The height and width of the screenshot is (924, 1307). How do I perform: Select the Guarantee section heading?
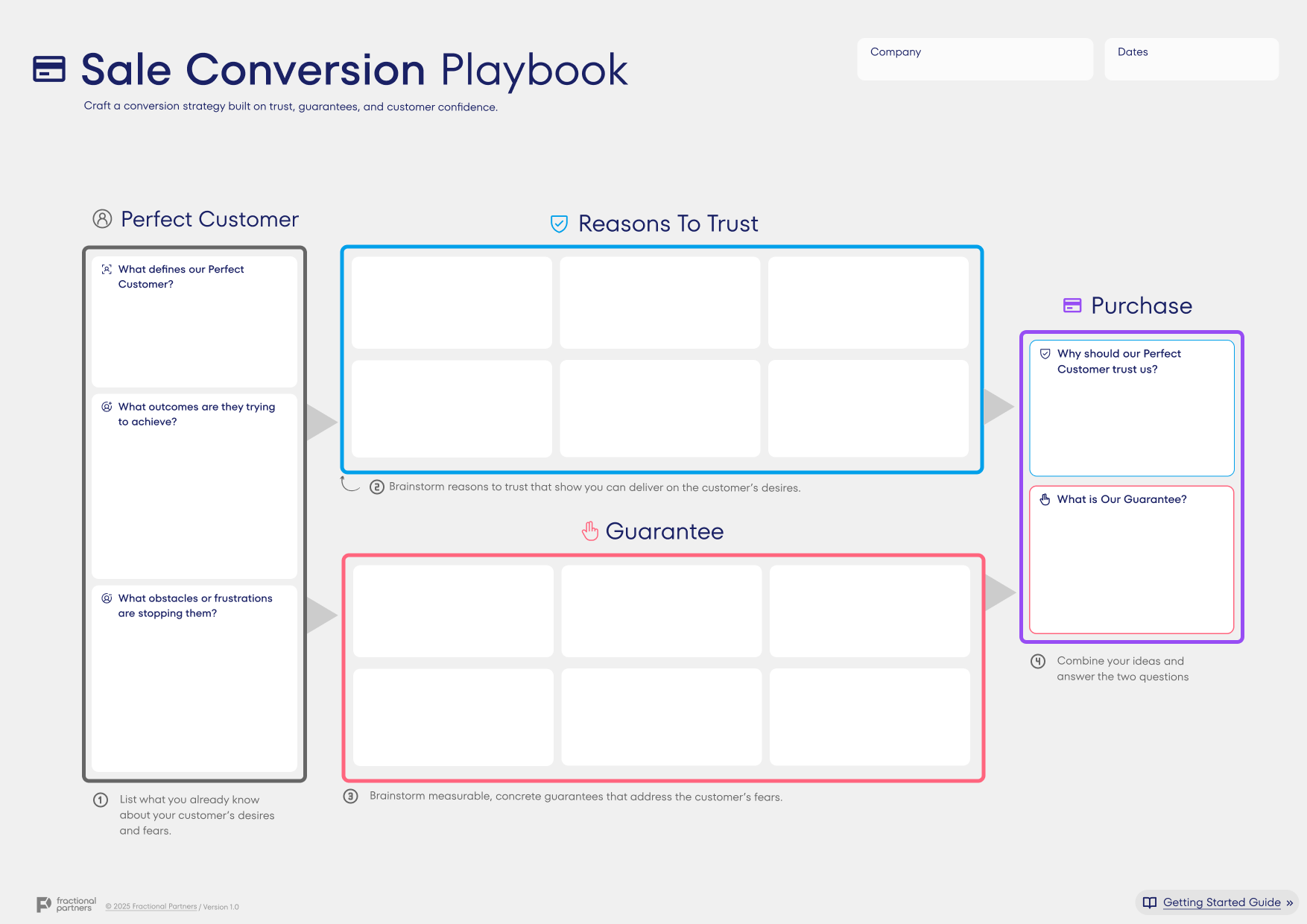point(665,531)
